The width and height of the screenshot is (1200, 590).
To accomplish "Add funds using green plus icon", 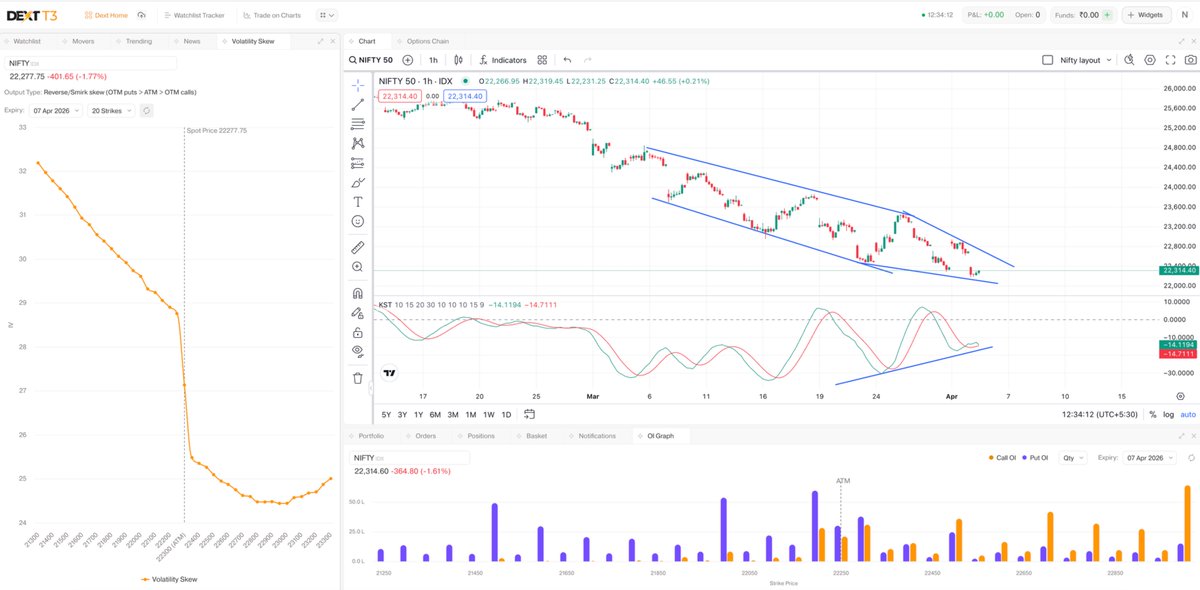I will click(x=1107, y=15).
